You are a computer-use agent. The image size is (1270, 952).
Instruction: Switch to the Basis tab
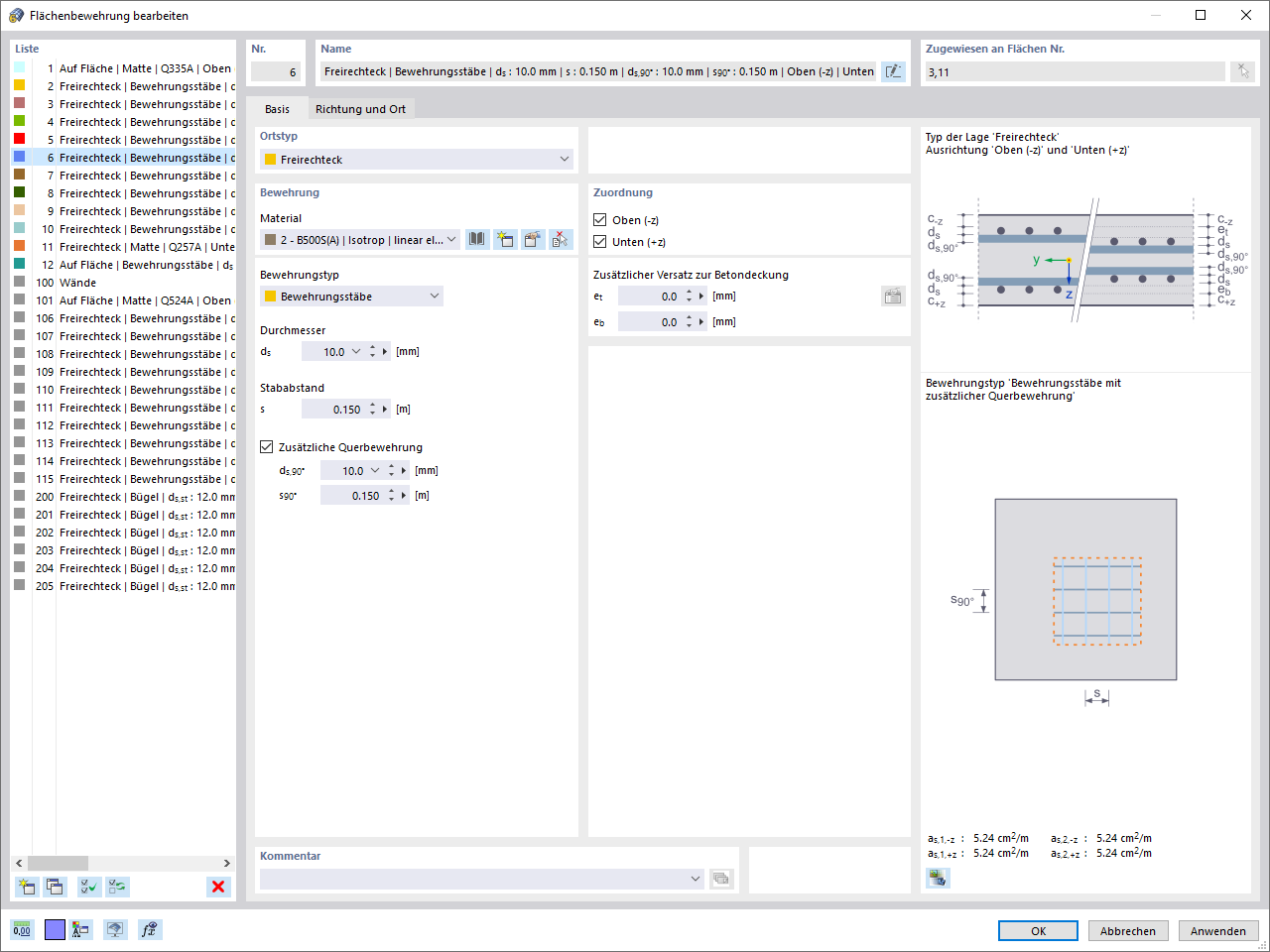[x=277, y=109]
